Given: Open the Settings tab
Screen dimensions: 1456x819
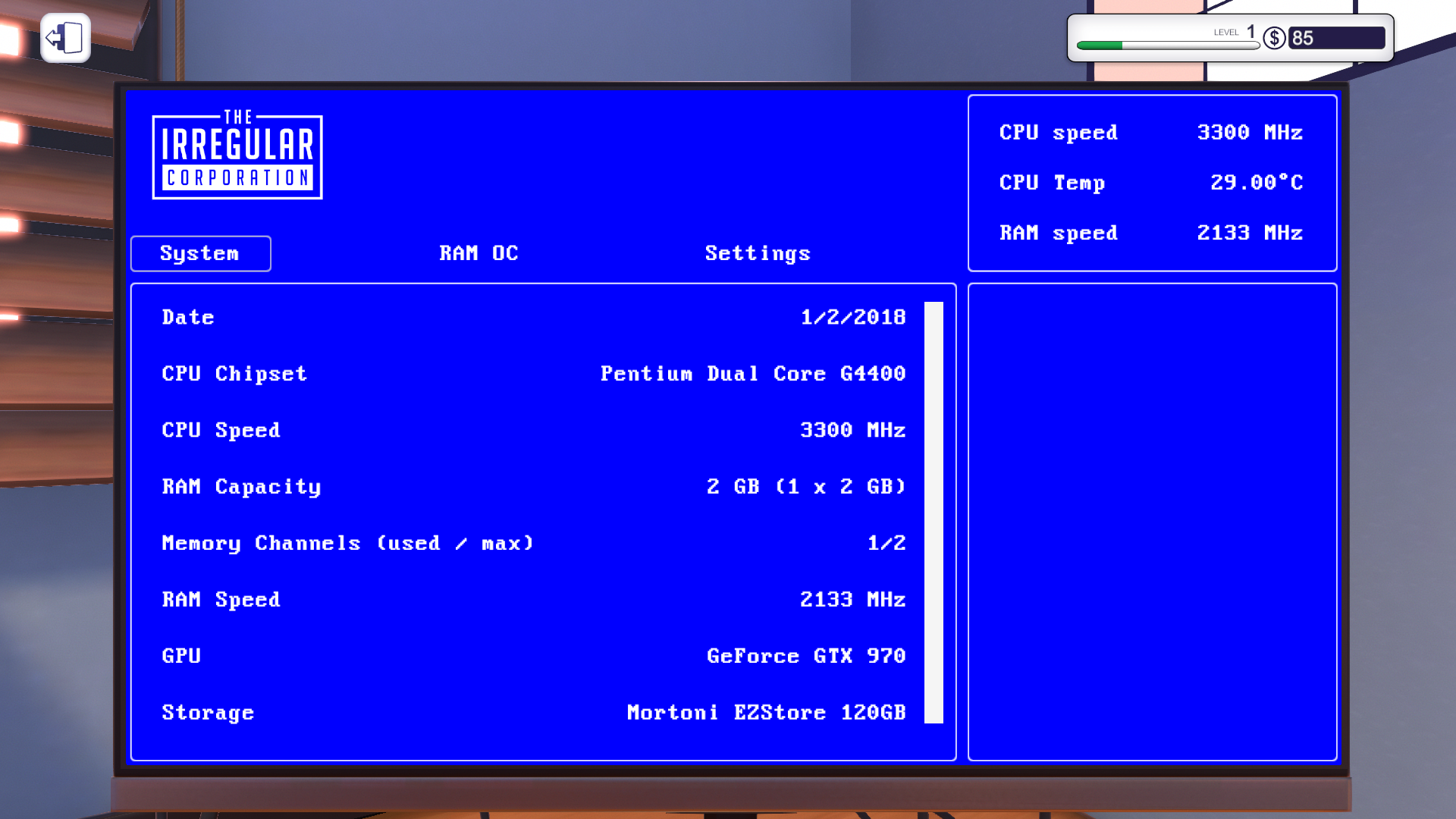Looking at the screenshot, I should click(x=757, y=253).
